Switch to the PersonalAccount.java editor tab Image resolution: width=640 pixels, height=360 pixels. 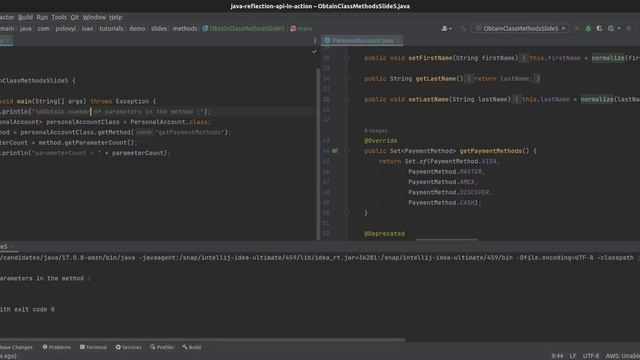click(x=362, y=40)
